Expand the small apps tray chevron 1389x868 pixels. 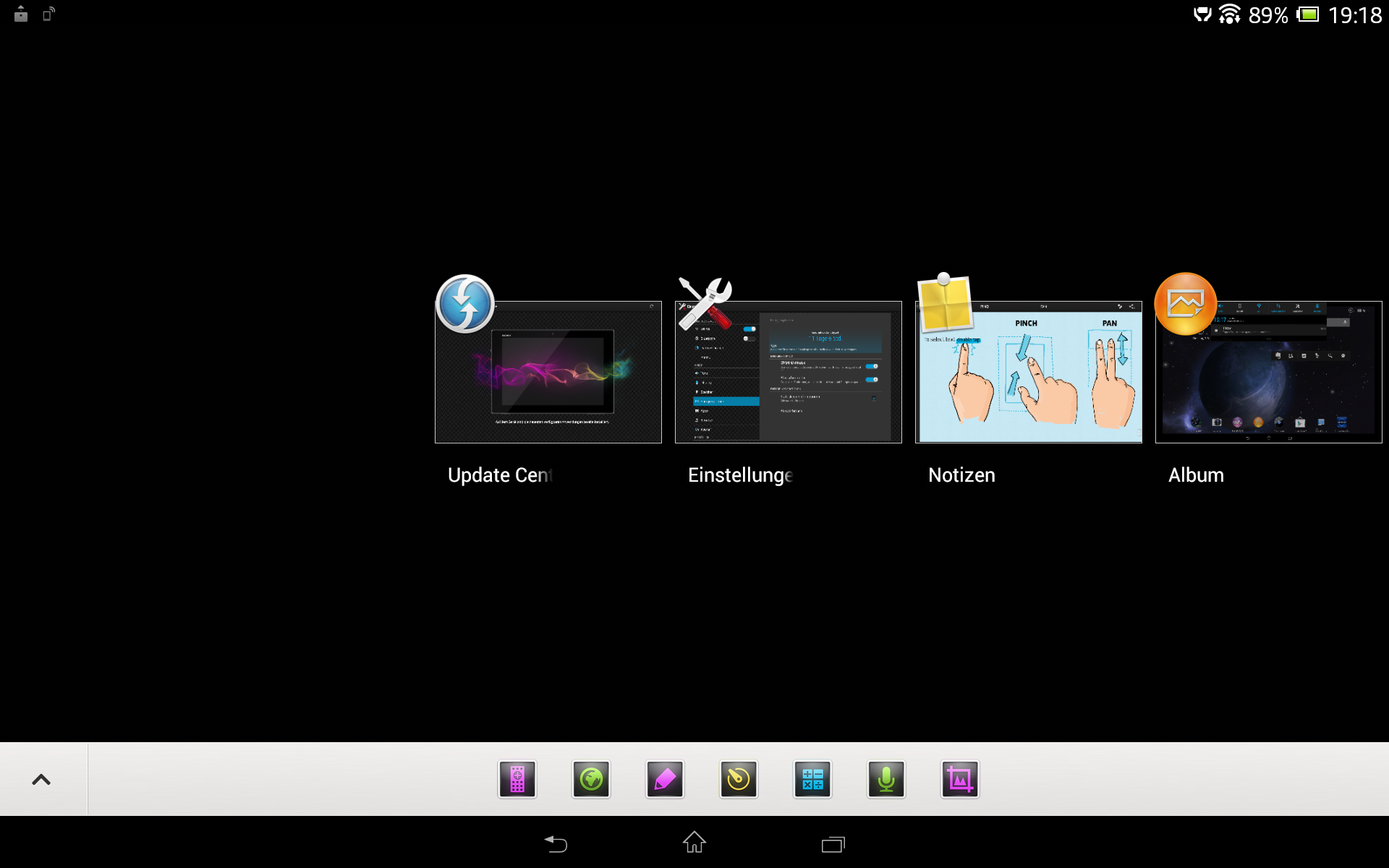(41, 780)
